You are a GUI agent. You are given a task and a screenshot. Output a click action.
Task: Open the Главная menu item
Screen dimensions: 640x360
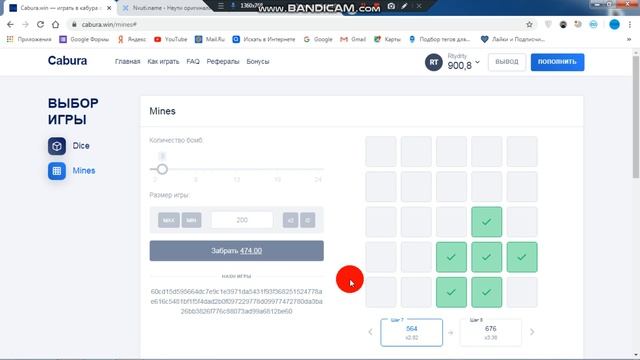click(x=127, y=62)
